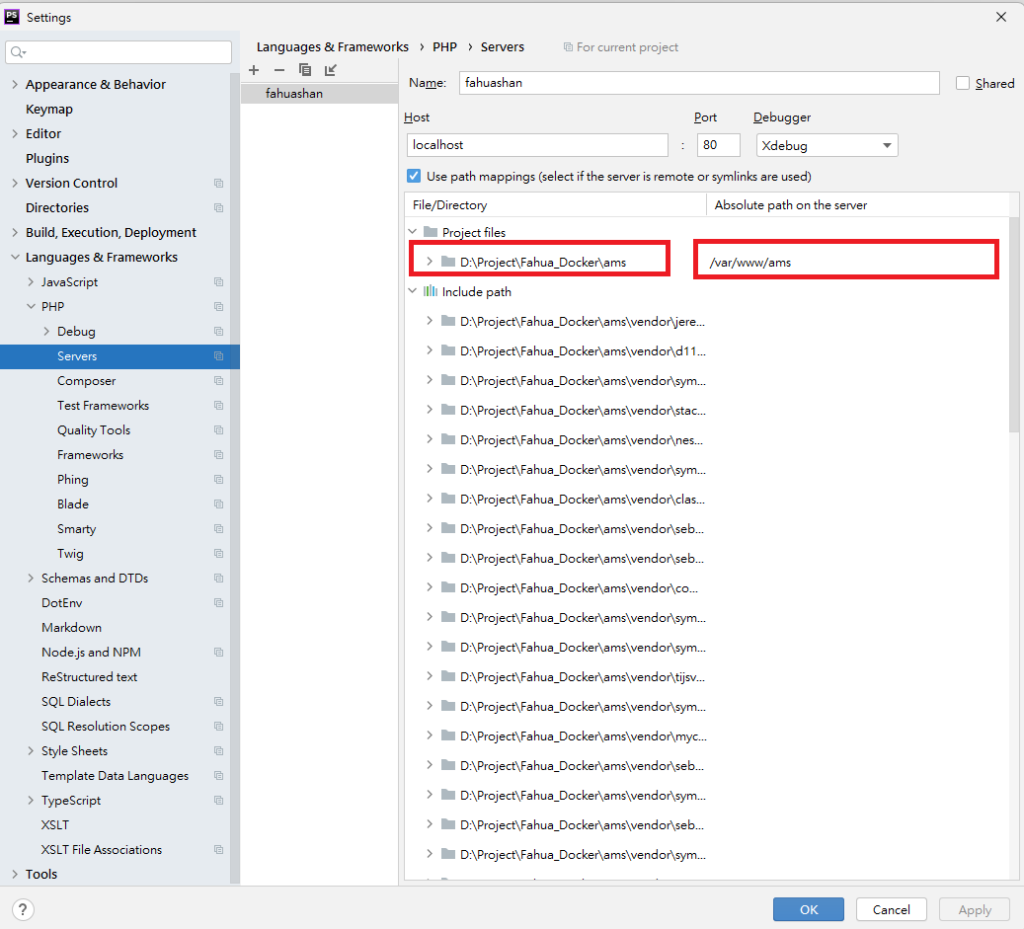Open help with the question mark icon
The width and height of the screenshot is (1024, 929).
tap(22, 909)
